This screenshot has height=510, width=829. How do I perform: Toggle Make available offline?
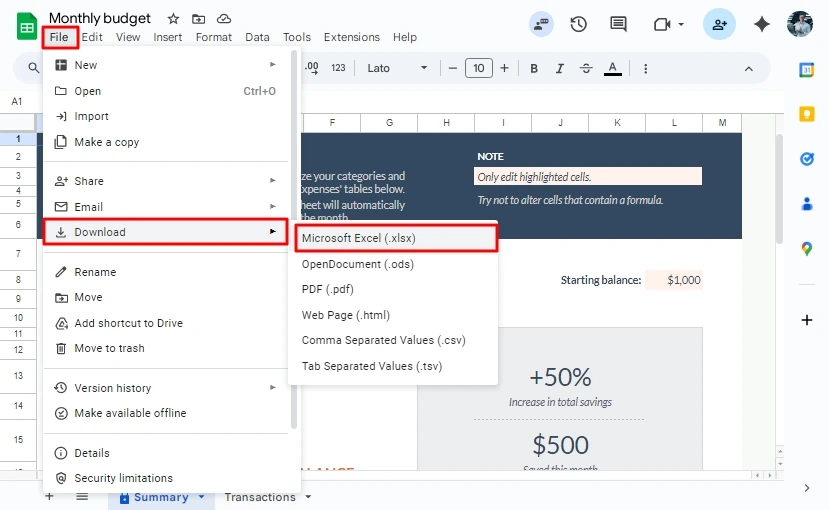click(166, 413)
